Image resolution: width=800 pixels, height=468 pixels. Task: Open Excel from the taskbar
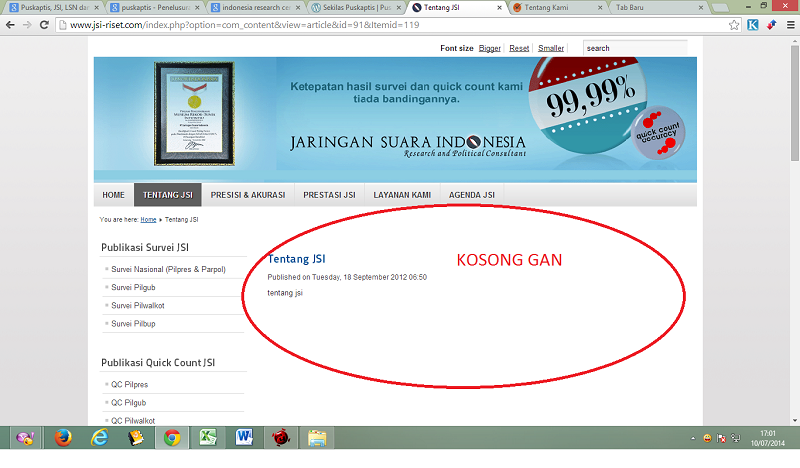coord(208,438)
